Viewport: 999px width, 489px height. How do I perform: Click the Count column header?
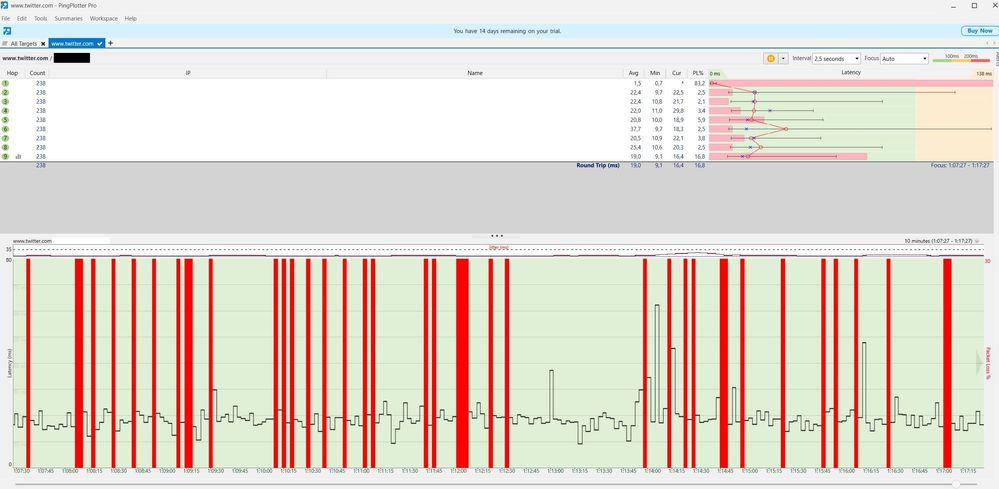[37, 73]
